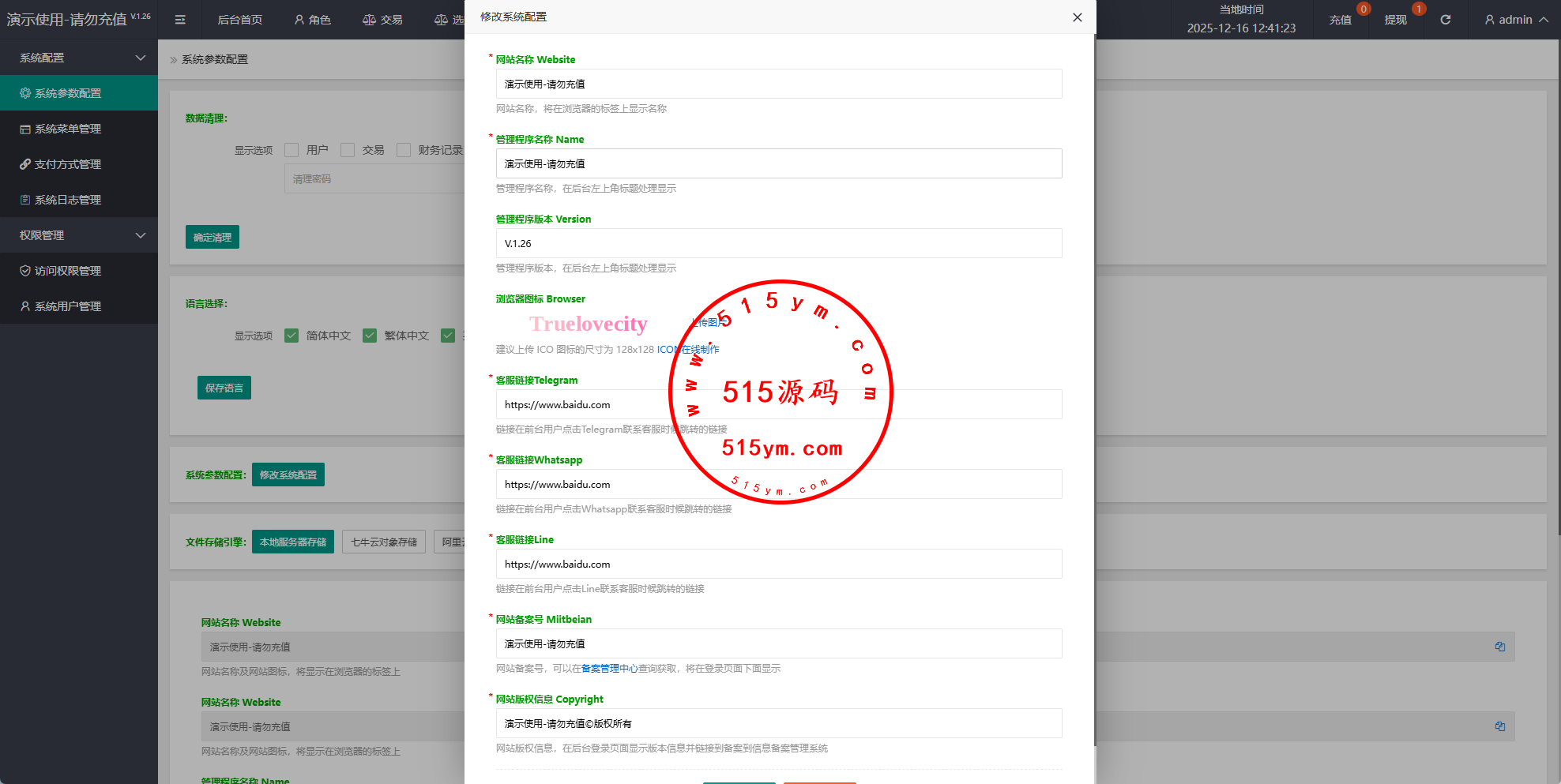Toggle the sidebar collapse icon
The image size is (1561, 784).
180,20
